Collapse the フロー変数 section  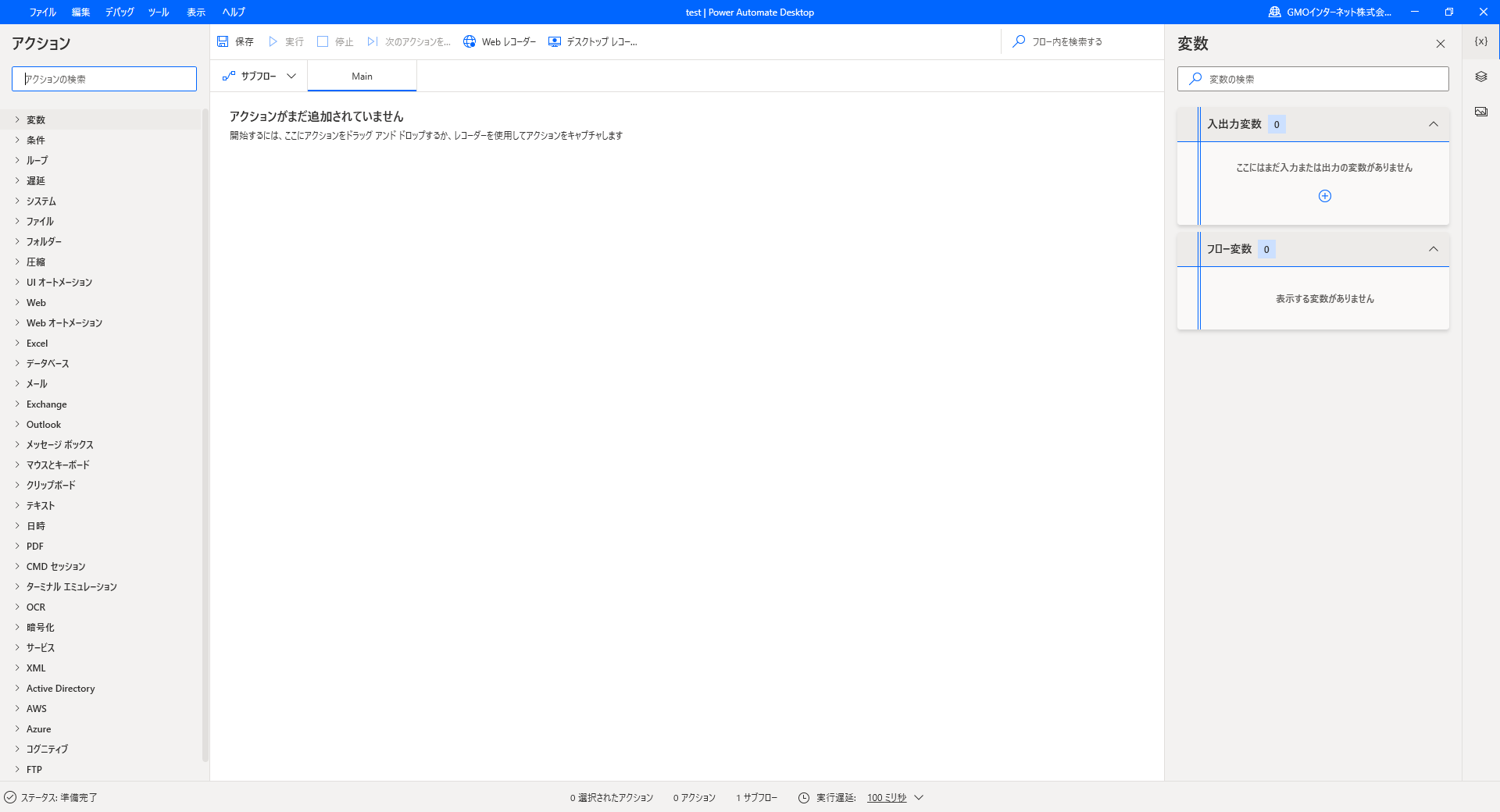click(x=1434, y=249)
